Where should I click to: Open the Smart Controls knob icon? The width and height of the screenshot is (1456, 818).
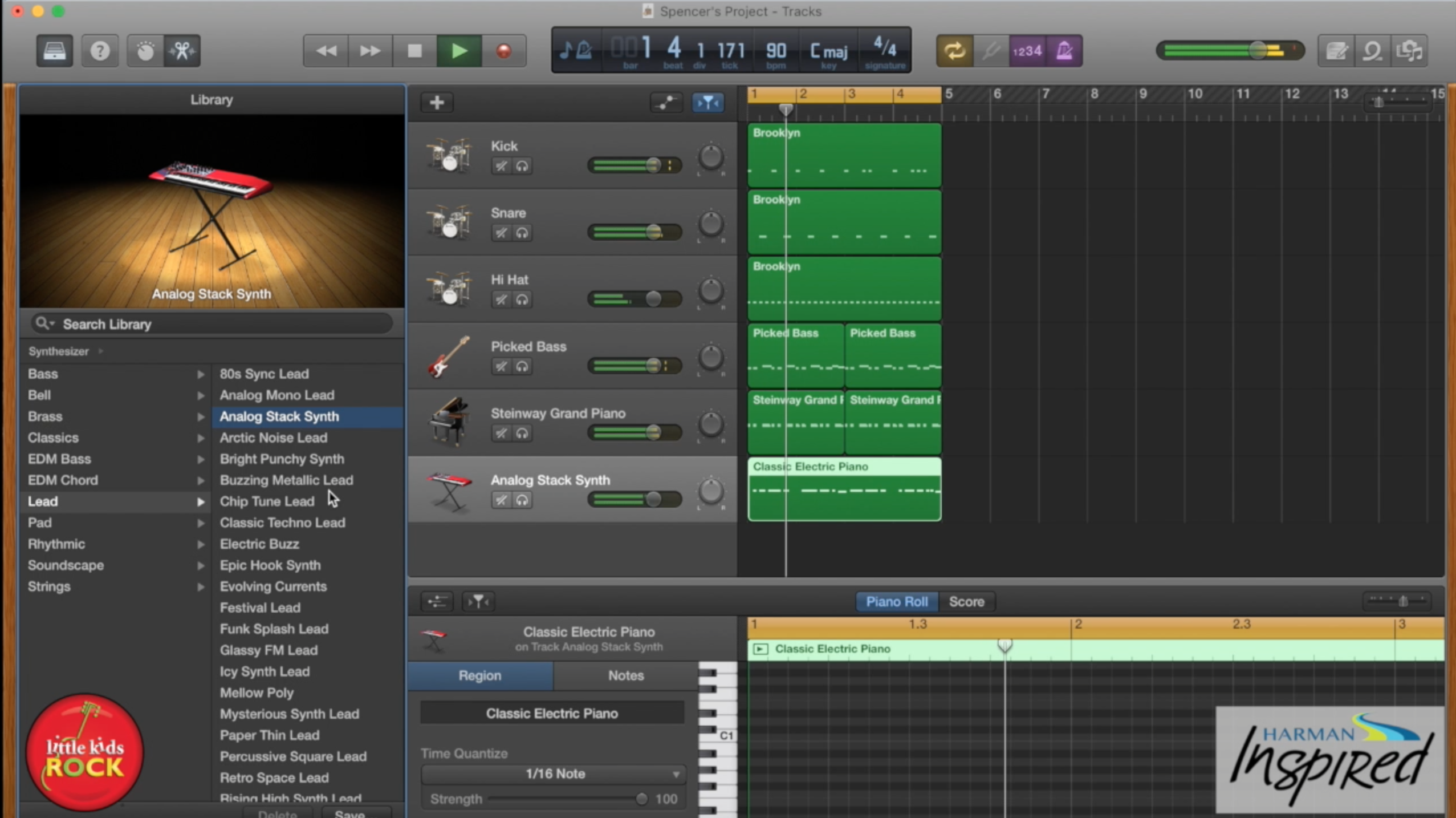coord(144,50)
